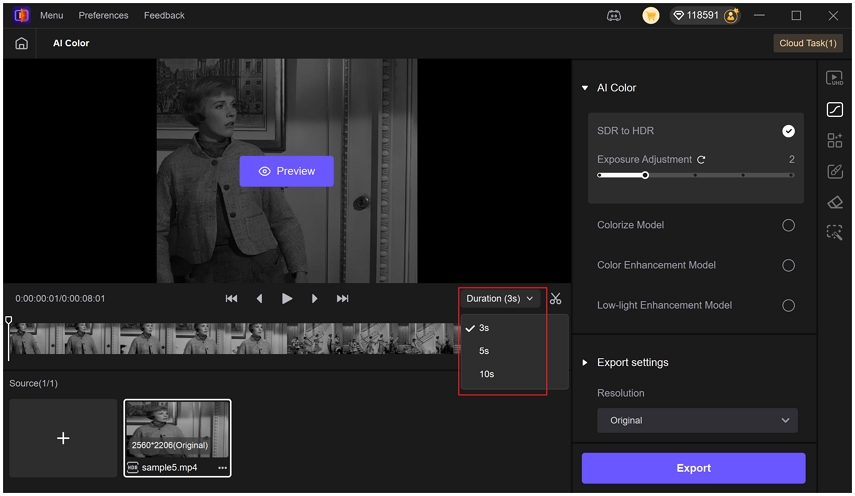Open the Feedback menu
855x496 pixels.
[164, 15]
